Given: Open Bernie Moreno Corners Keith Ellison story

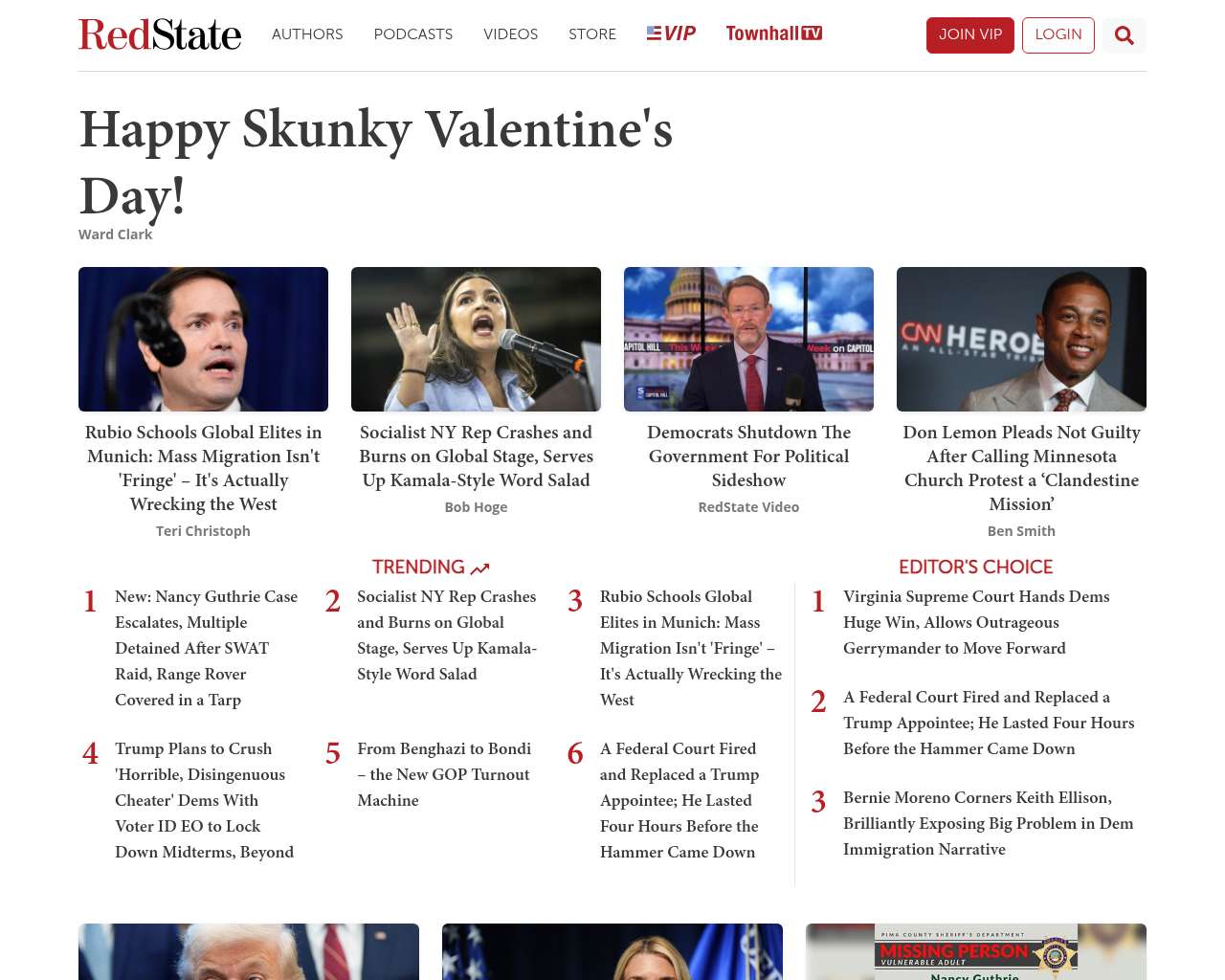Looking at the screenshot, I should (988, 823).
